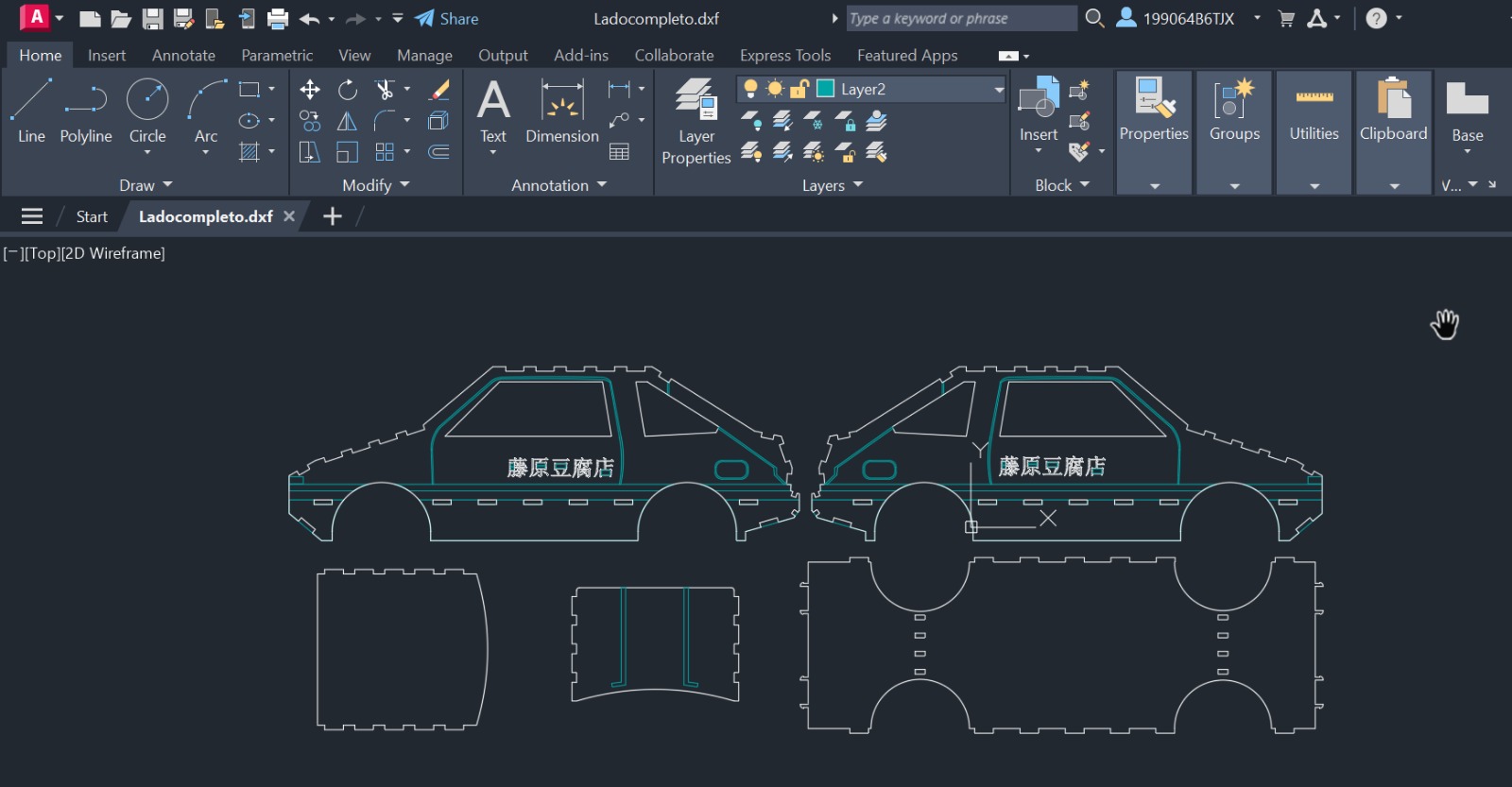Toggle Layer2 freeze sun icon
This screenshot has width=1512, height=787.
(x=775, y=89)
